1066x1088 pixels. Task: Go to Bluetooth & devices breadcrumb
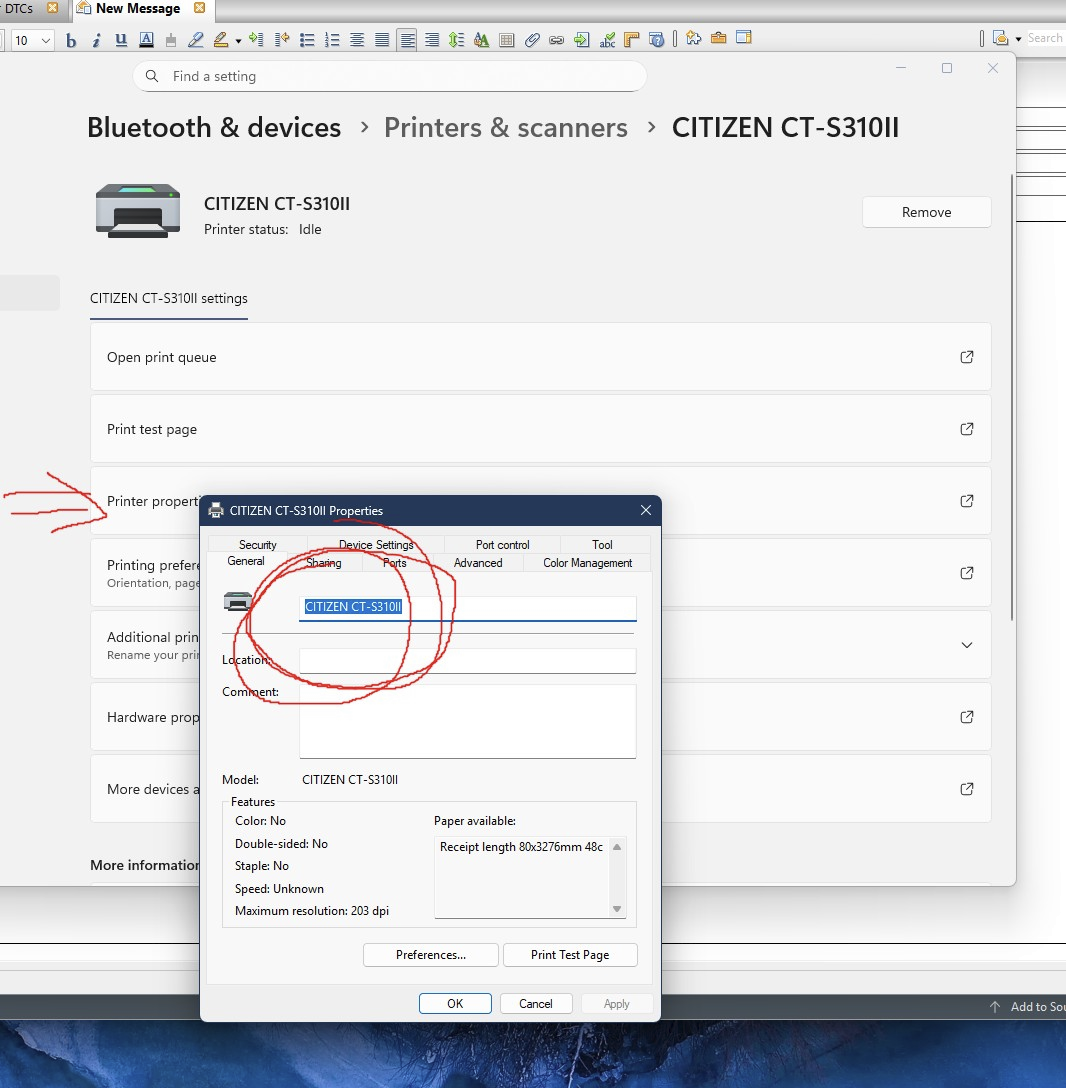(x=214, y=128)
